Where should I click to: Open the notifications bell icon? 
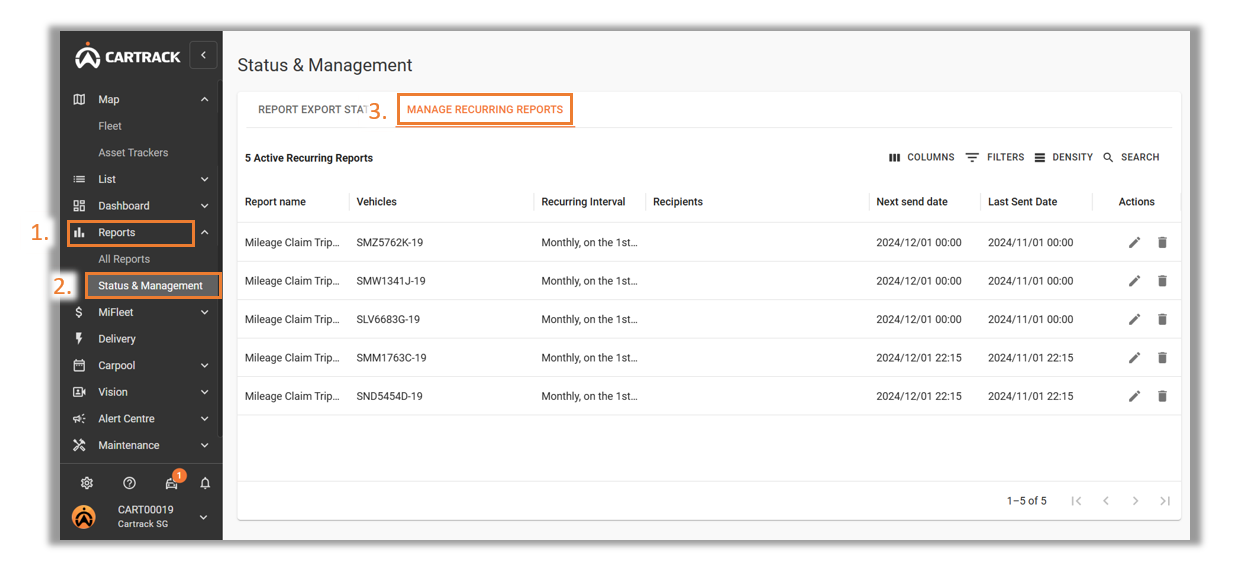coord(205,483)
